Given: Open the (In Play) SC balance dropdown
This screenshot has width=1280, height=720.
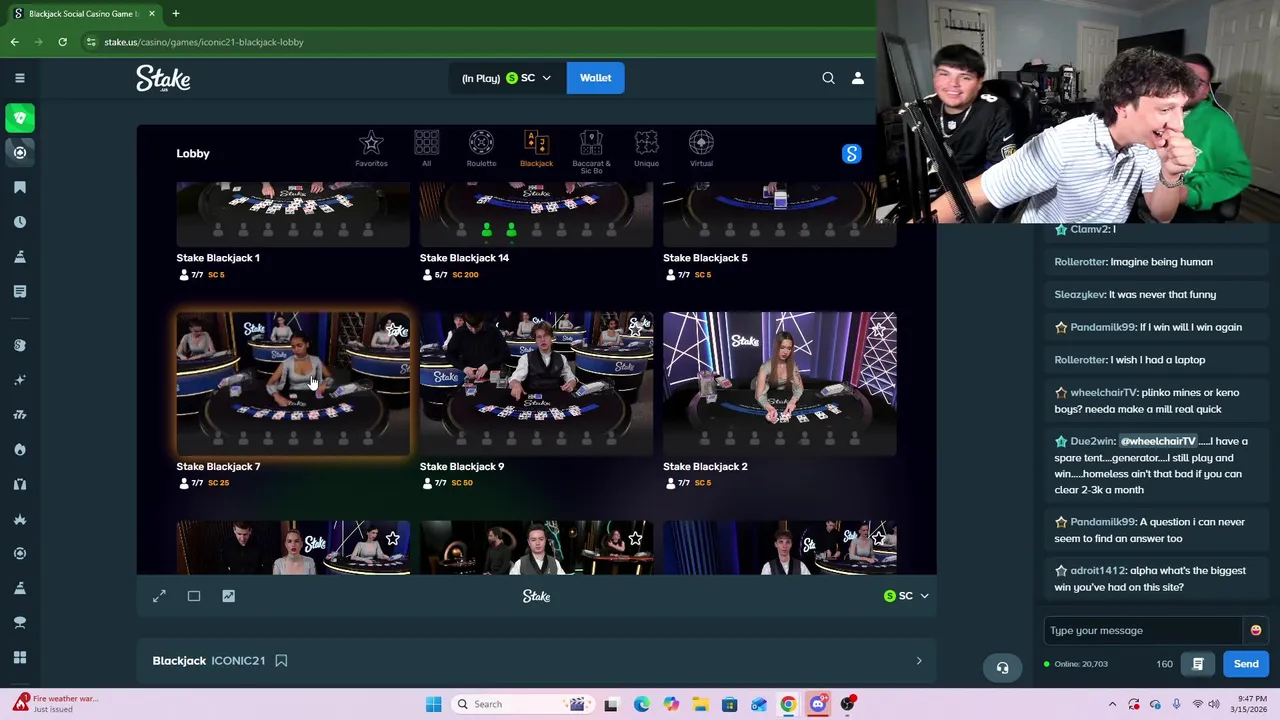Looking at the screenshot, I should click(506, 78).
